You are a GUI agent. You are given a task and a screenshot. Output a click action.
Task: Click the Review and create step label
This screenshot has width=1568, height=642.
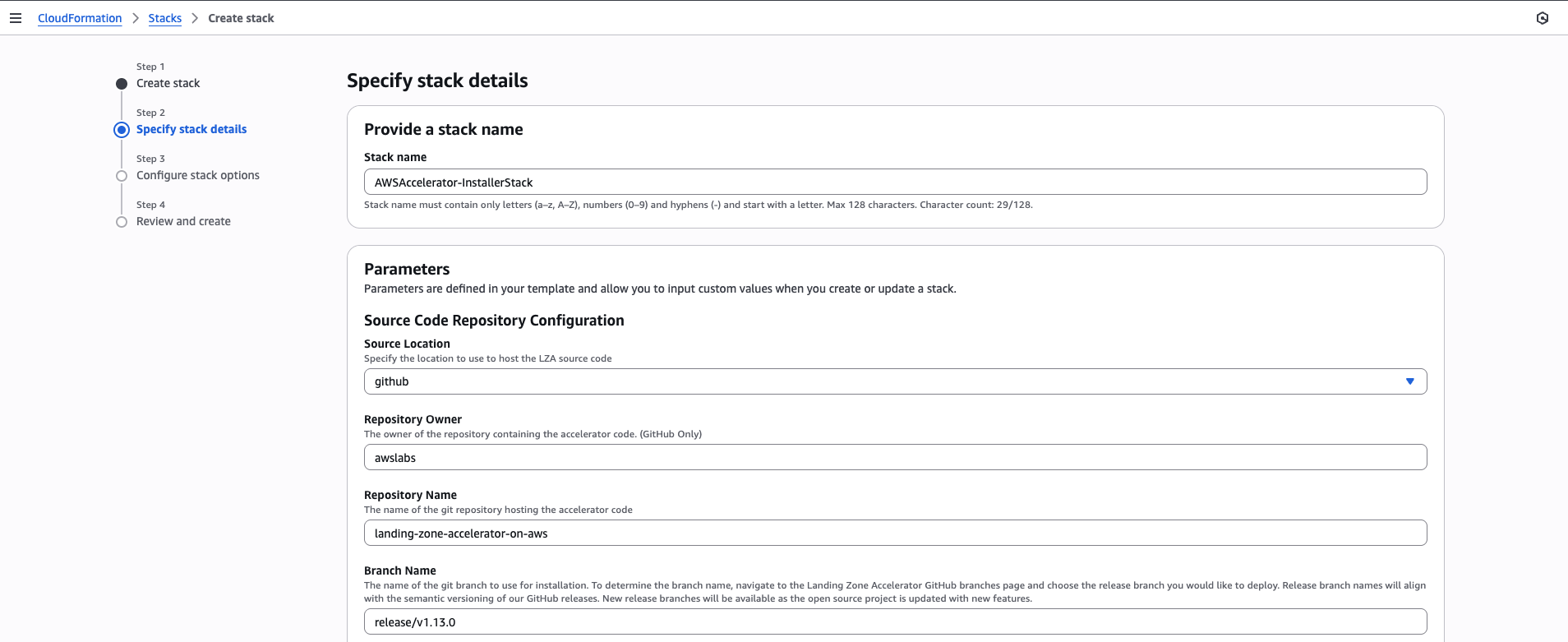click(x=183, y=221)
